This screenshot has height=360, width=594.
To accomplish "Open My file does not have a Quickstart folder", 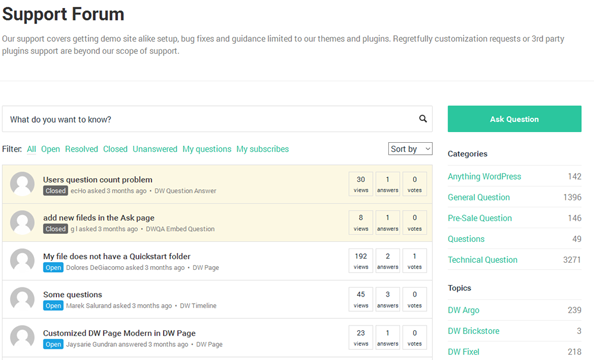I will click(117, 257).
